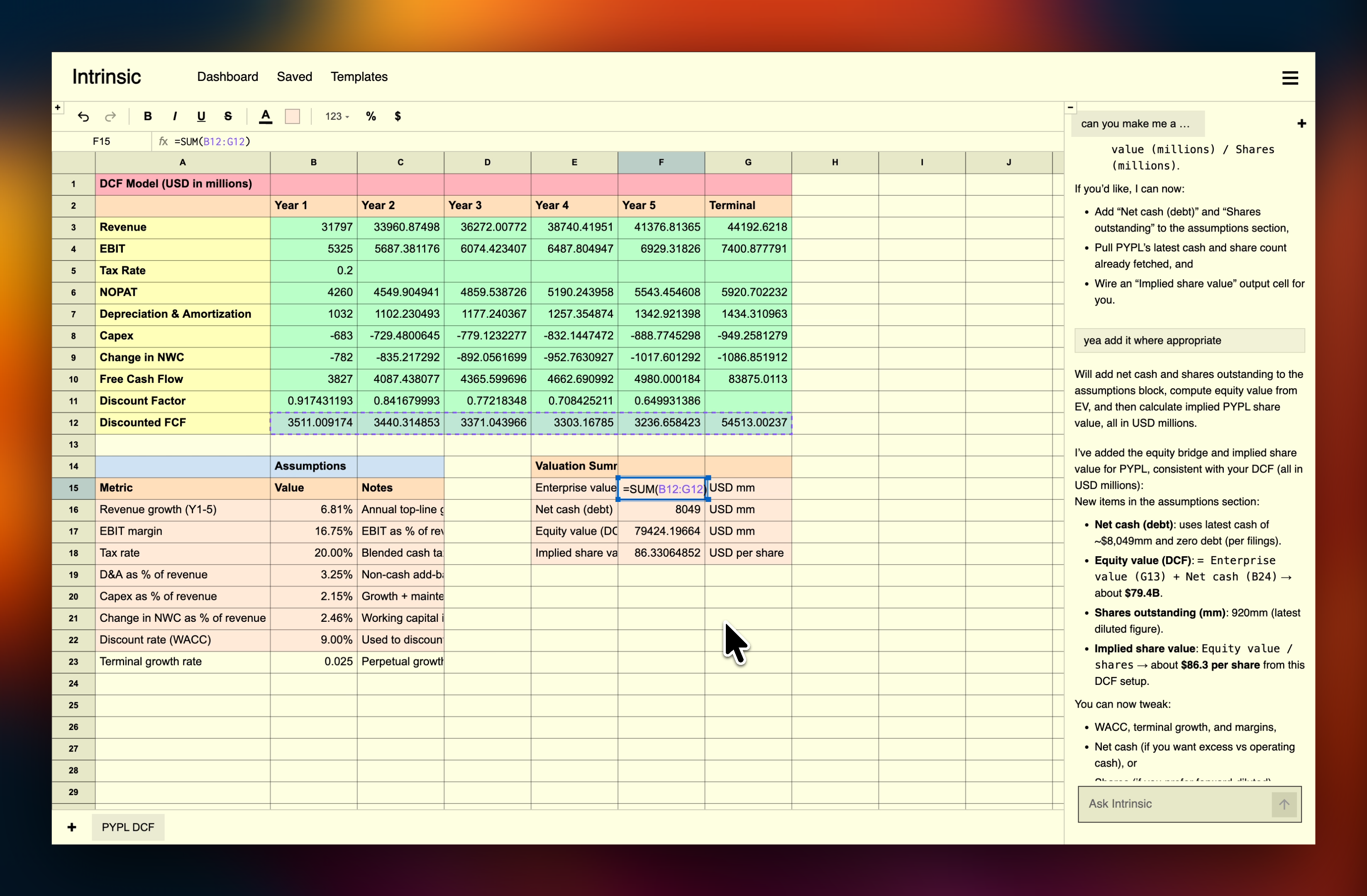Select the PYPL DCF sheet tab

pos(128,827)
